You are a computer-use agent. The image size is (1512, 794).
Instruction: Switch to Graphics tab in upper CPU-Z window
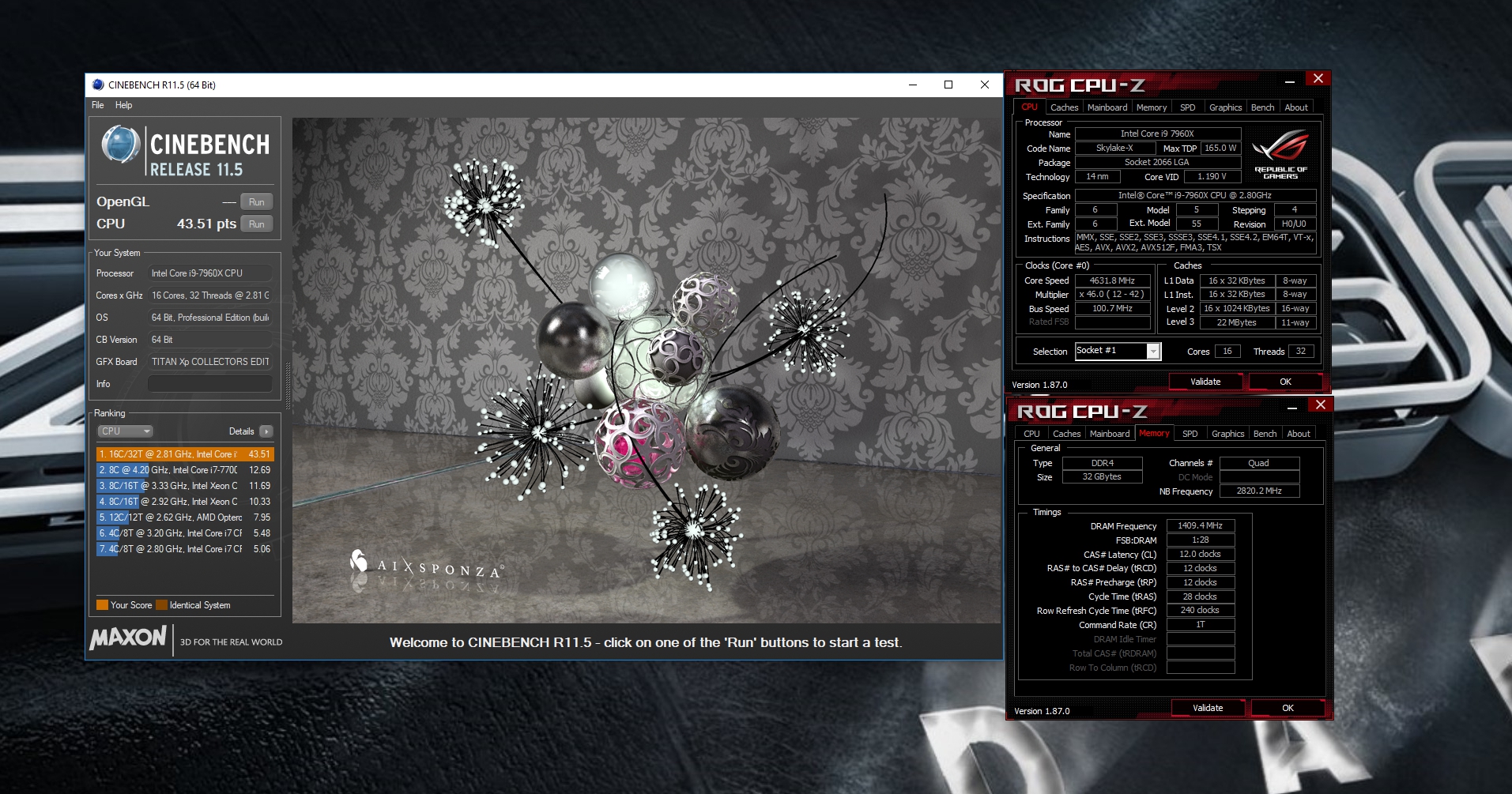pos(1225,107)
